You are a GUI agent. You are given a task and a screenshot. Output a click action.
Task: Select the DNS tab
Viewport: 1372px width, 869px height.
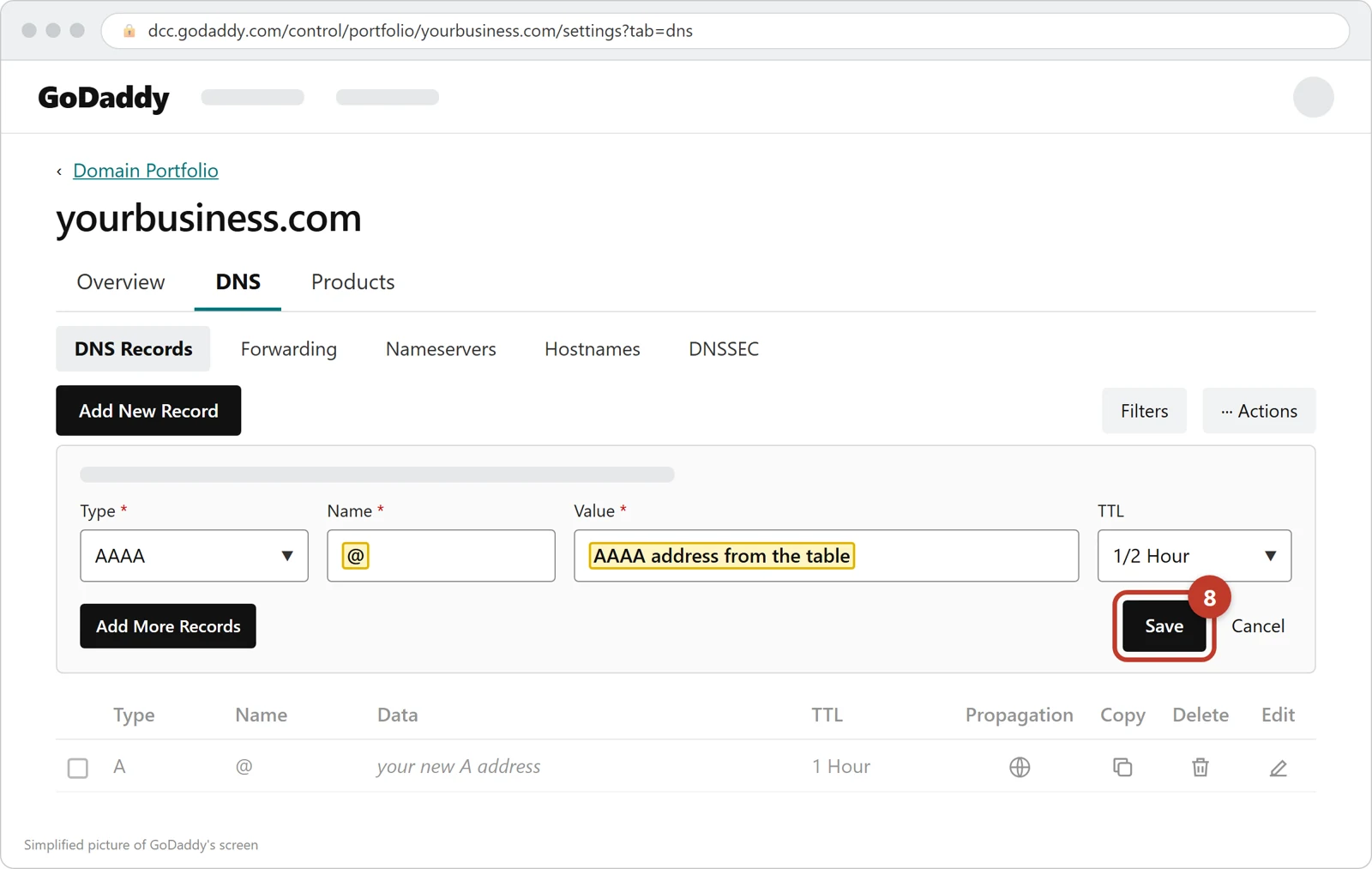point(238,282)
